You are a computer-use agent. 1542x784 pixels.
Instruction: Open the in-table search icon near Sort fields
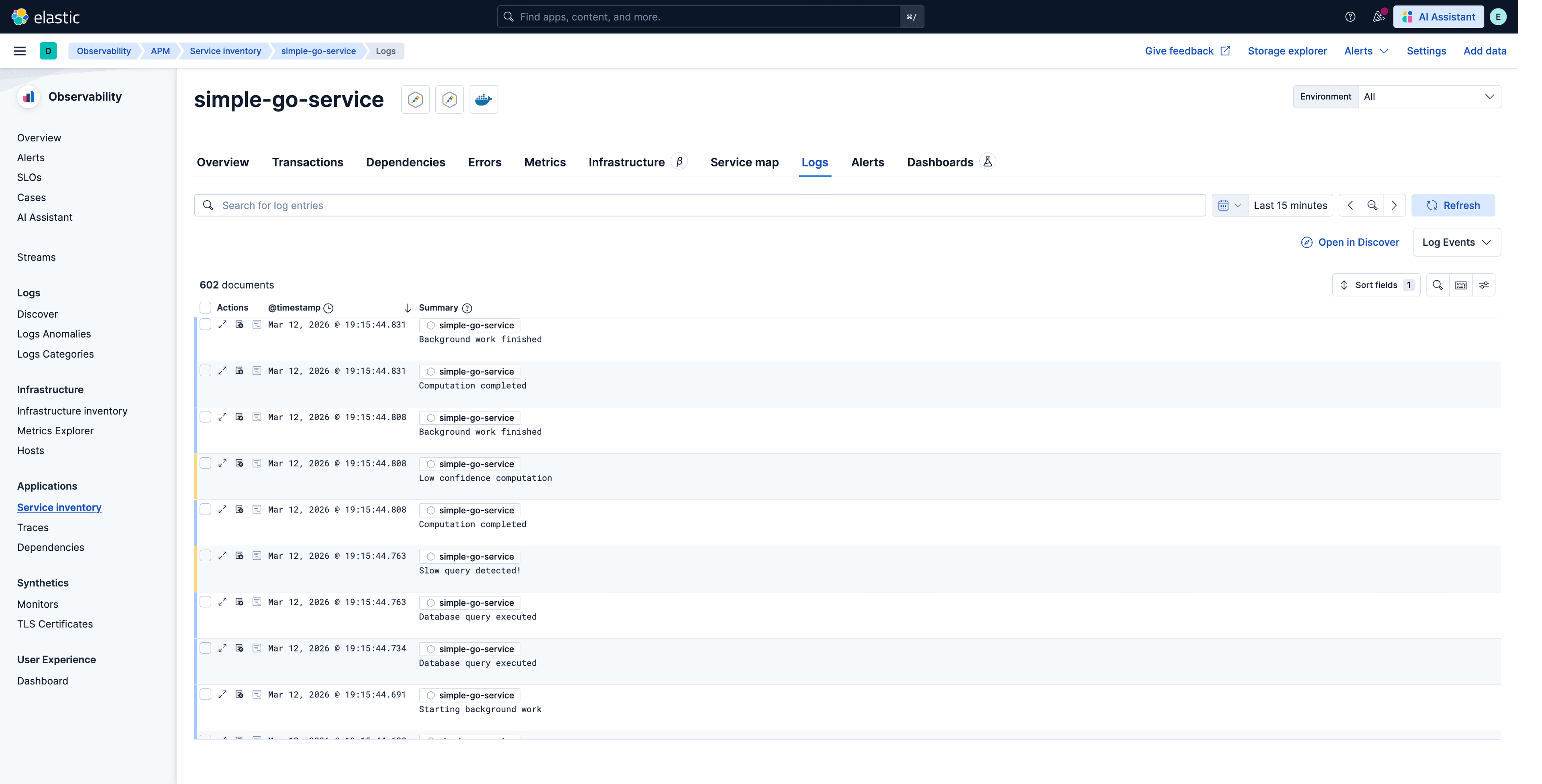[x=1438, y=285]
